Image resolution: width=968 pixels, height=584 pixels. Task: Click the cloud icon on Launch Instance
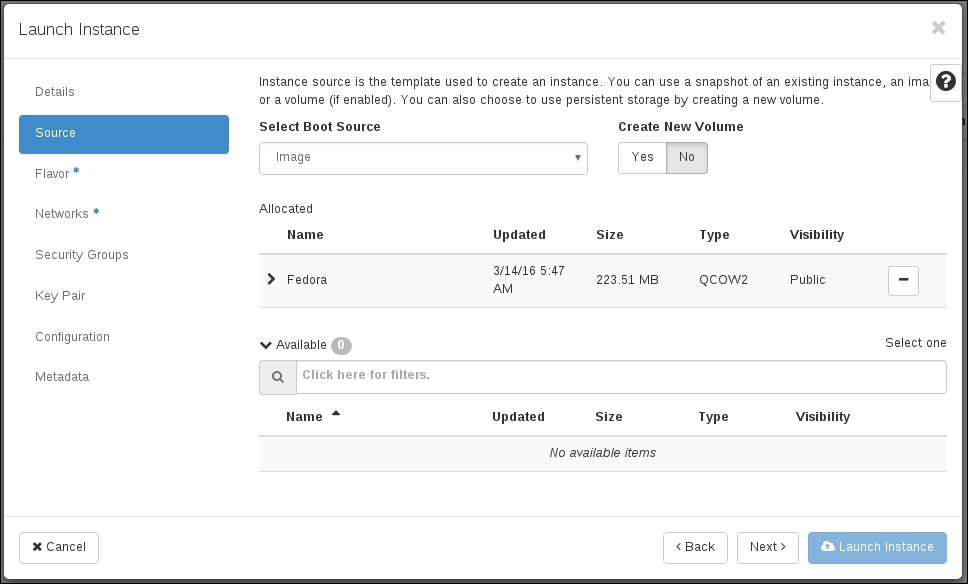(830, 547)
